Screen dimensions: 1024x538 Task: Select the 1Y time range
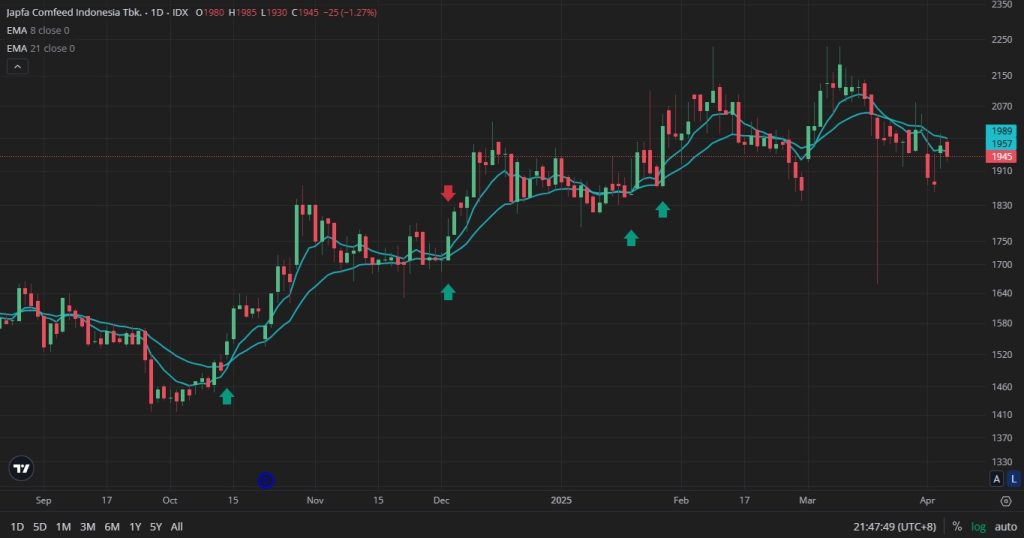tap(135, 526)
